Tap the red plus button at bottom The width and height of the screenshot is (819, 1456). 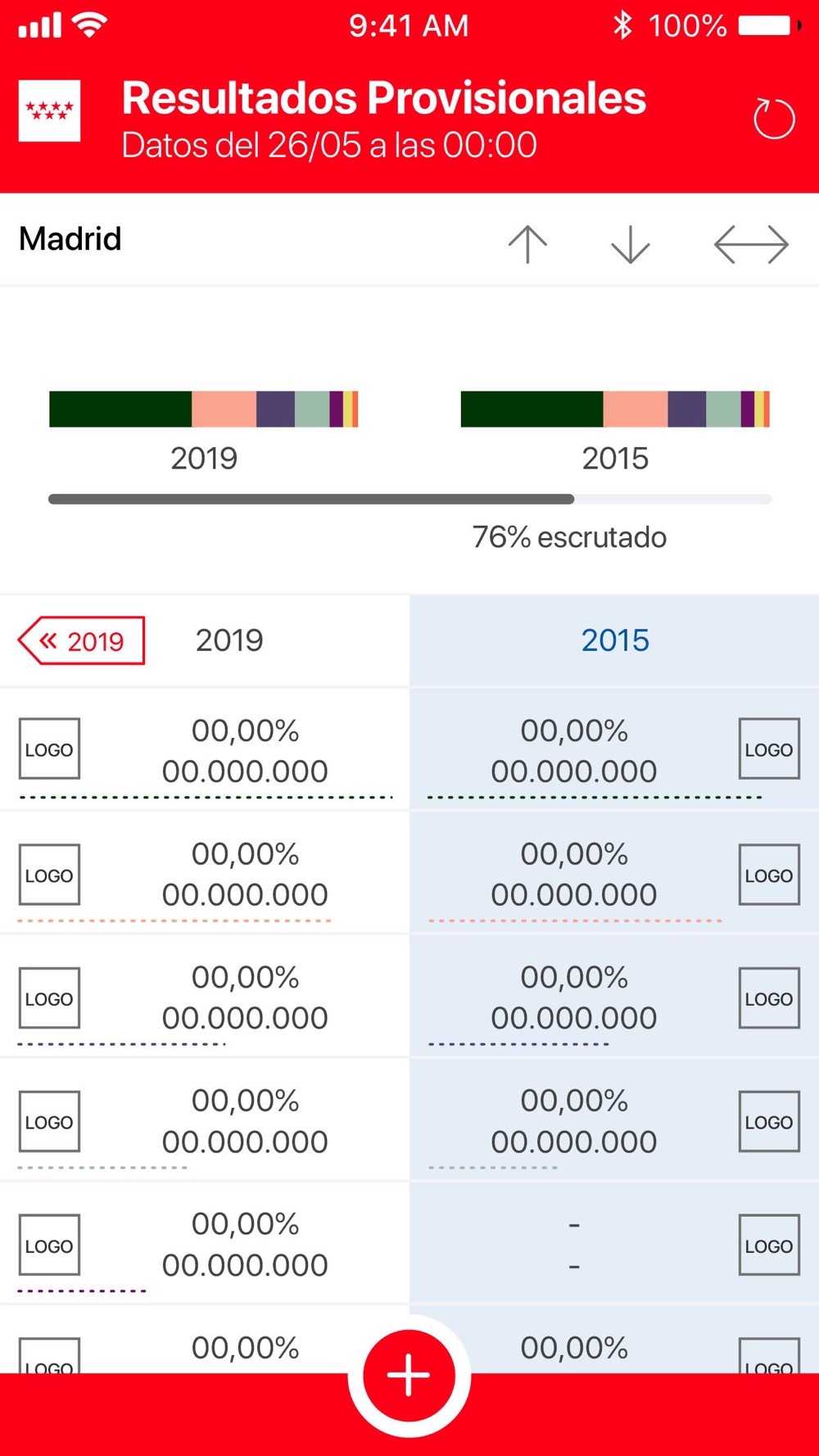409,1375
